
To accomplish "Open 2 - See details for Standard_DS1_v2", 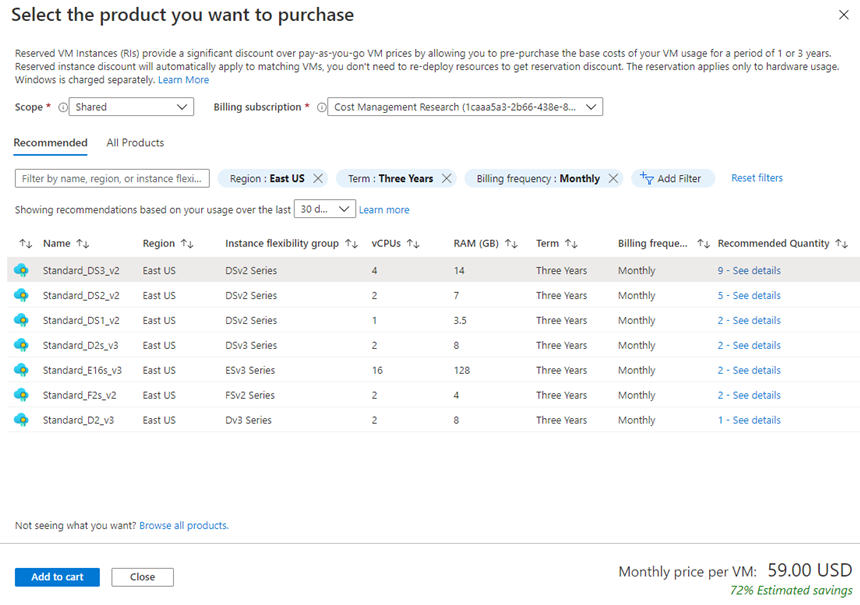I will click(x=749, y=320).
